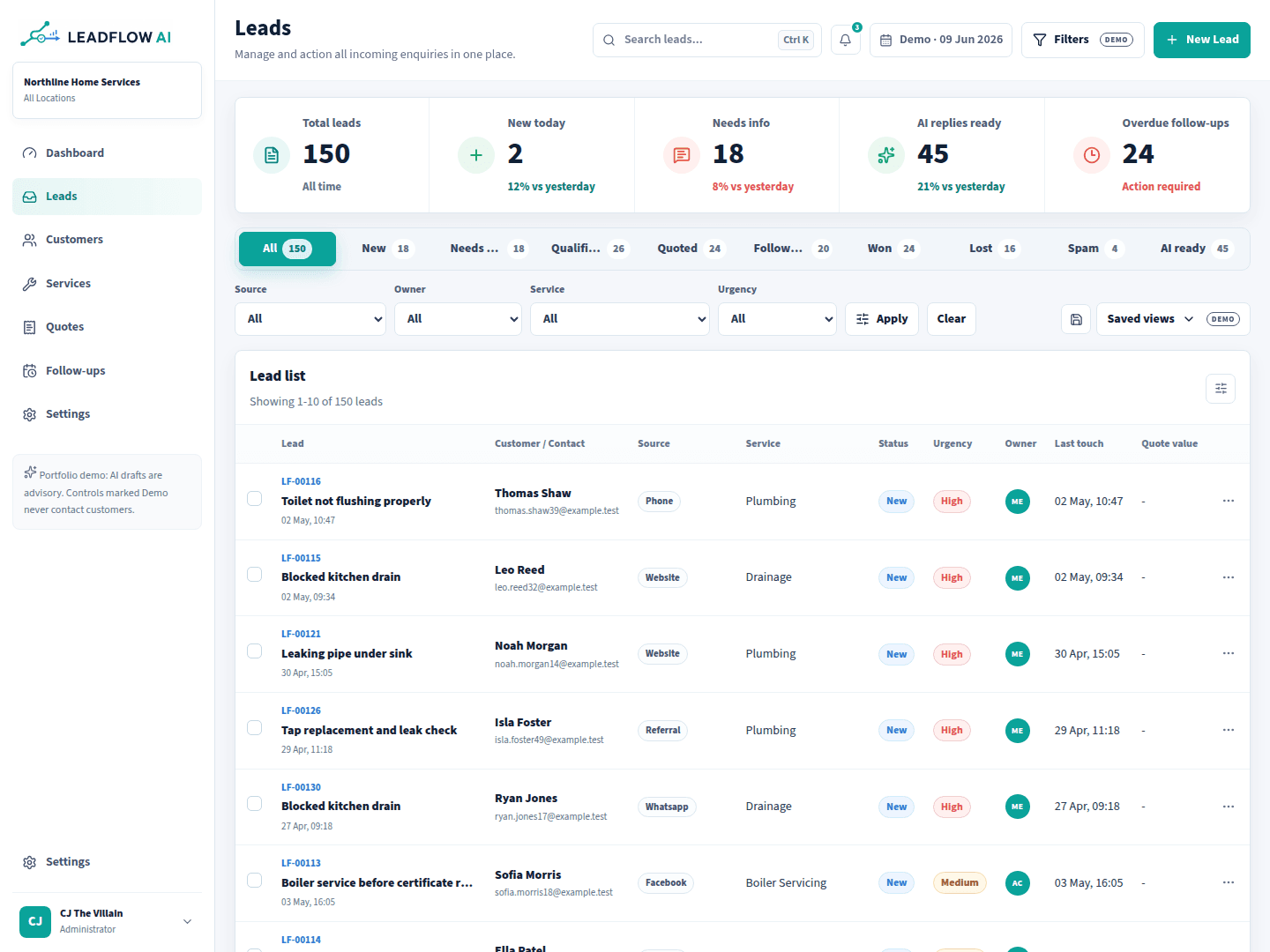Select checkbox for LF-00115 Blocked kitchen drain
Screen dimensions: 1270x952
(255, 575)
